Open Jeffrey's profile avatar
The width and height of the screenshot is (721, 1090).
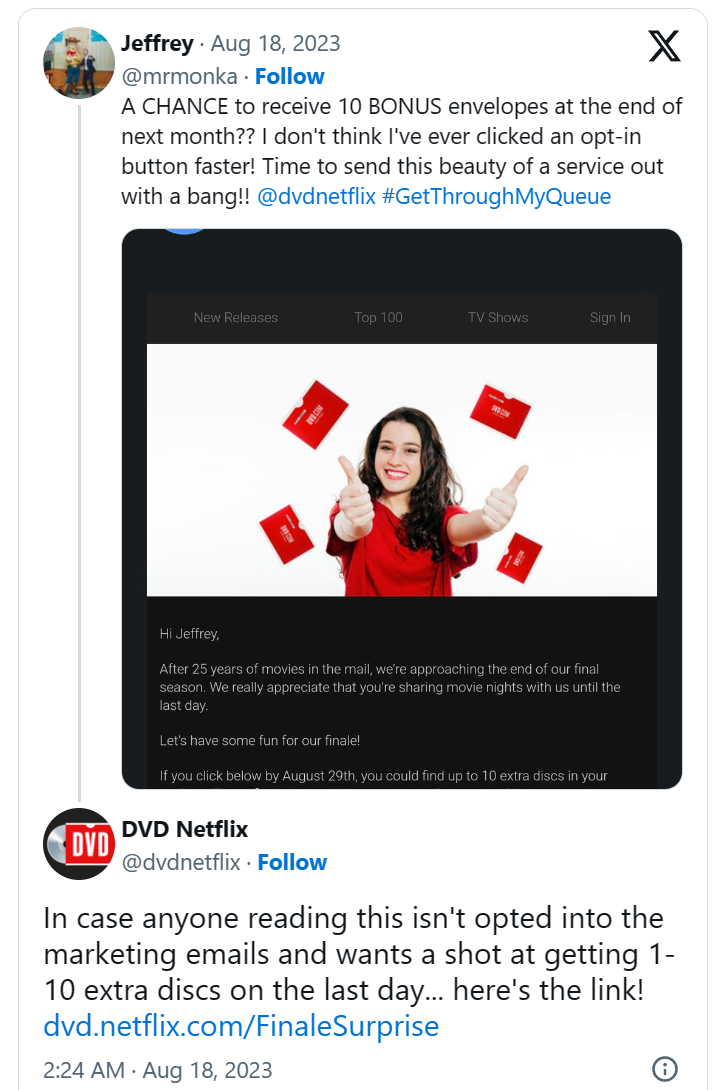[79, 64]
